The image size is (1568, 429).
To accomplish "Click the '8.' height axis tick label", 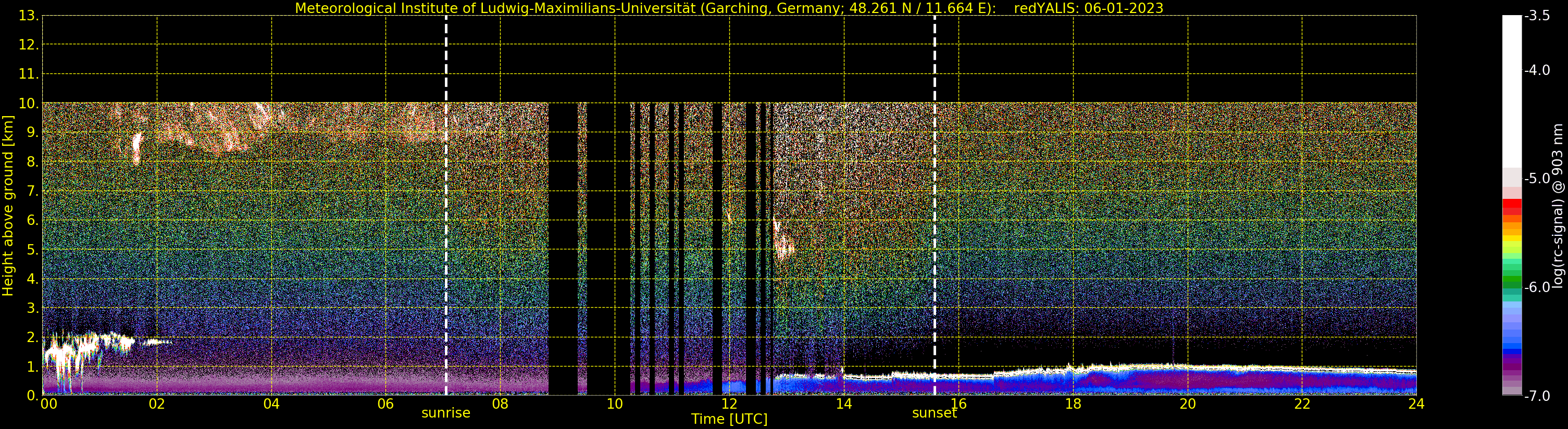I will [x=33, y=162].
